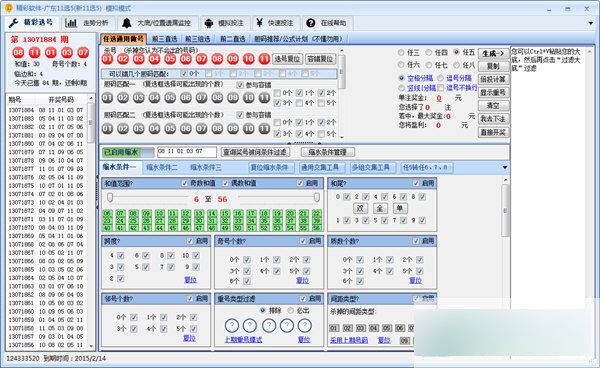
Task: Click 容错复位 button
Action: pos(320,59)
